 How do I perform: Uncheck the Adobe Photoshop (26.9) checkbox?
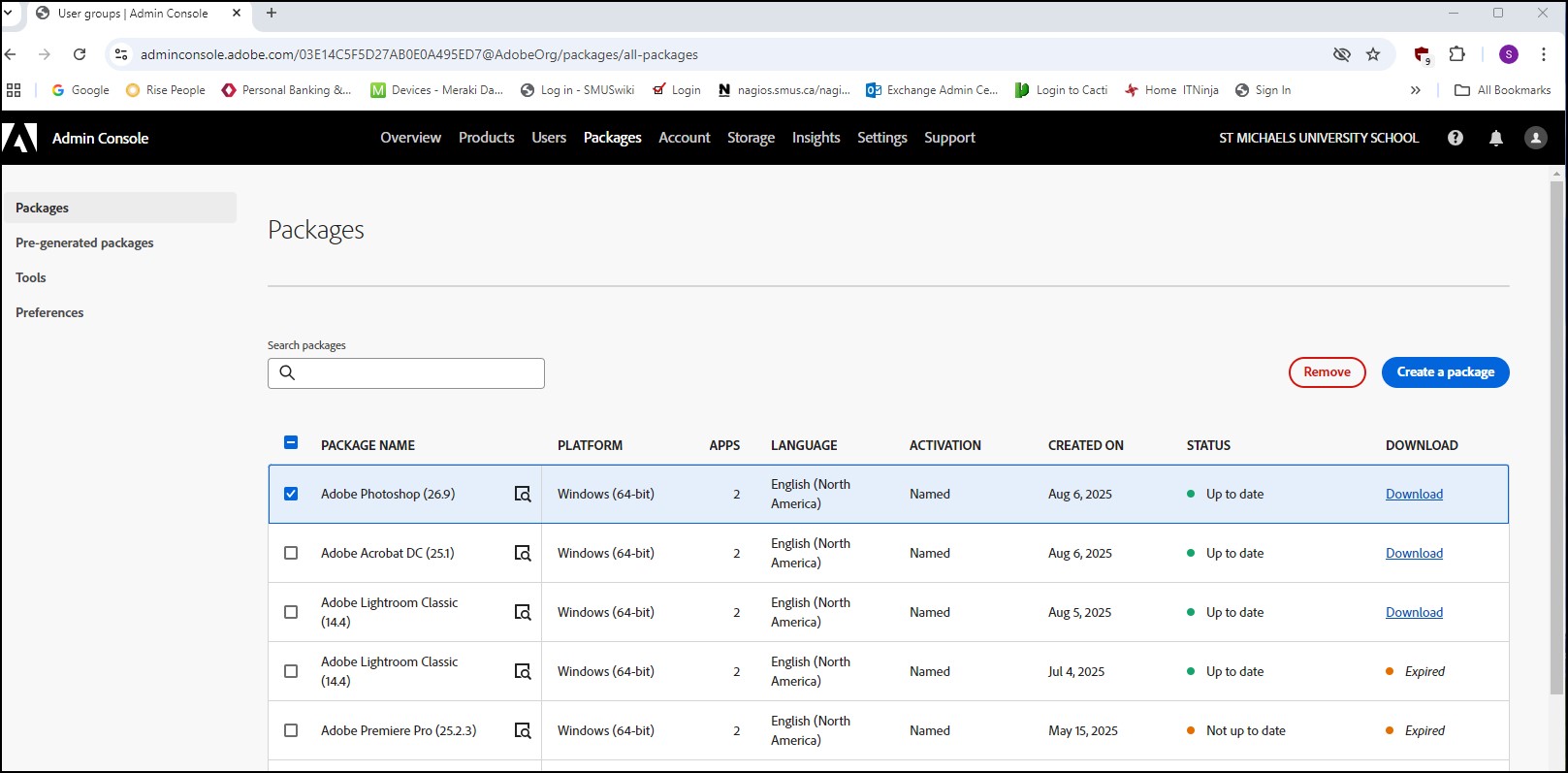pyautogui.click(x=291, y=494)
